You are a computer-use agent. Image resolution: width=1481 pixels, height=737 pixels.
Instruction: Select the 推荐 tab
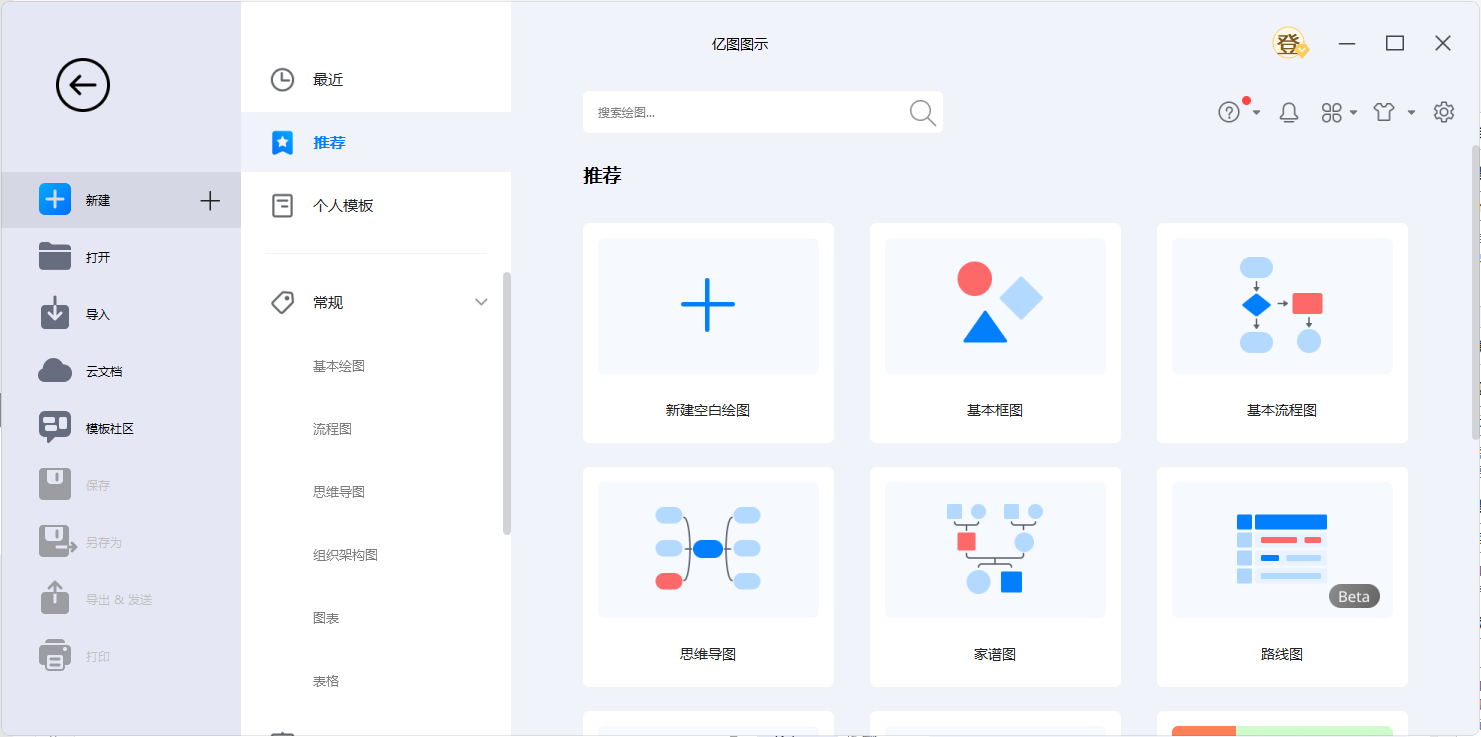pos(376,143)
